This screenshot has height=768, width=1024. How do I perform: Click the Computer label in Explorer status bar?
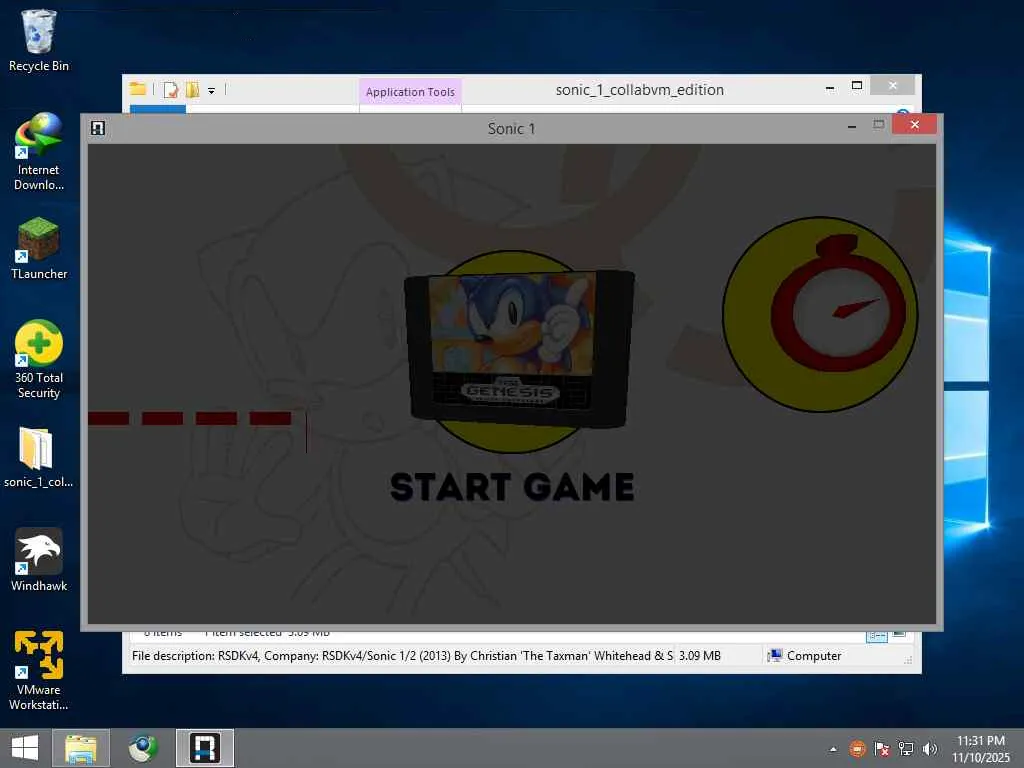pos(814,656)
